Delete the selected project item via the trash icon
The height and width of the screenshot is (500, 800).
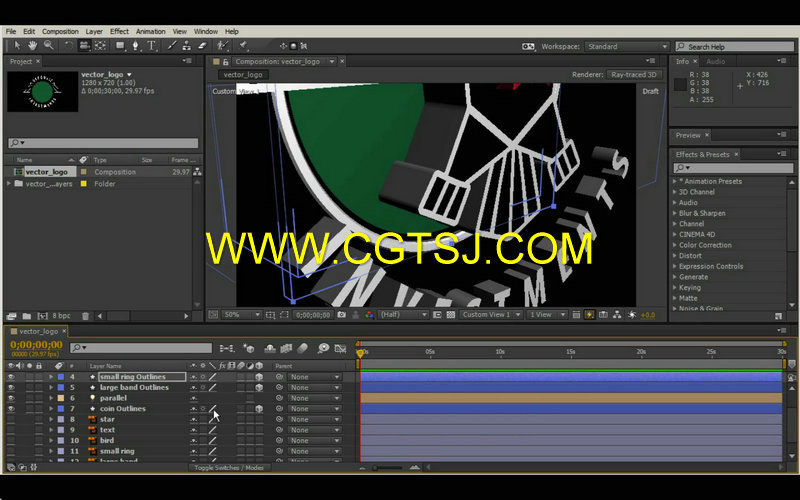tap(85, 316)
